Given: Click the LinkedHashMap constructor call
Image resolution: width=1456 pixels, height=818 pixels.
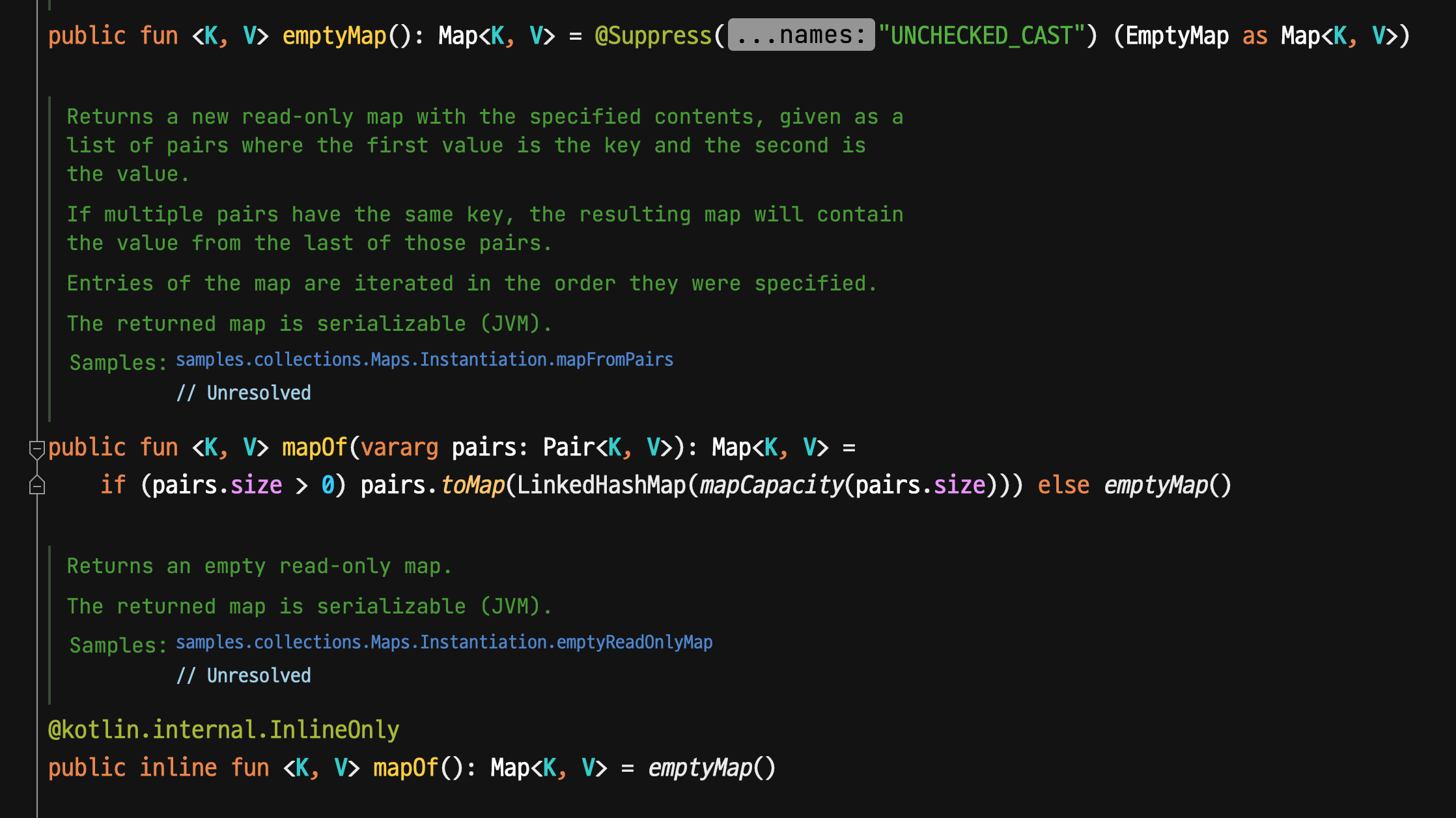Looking at the screenshot, I should pyautogui.click(x=601, y=485).
